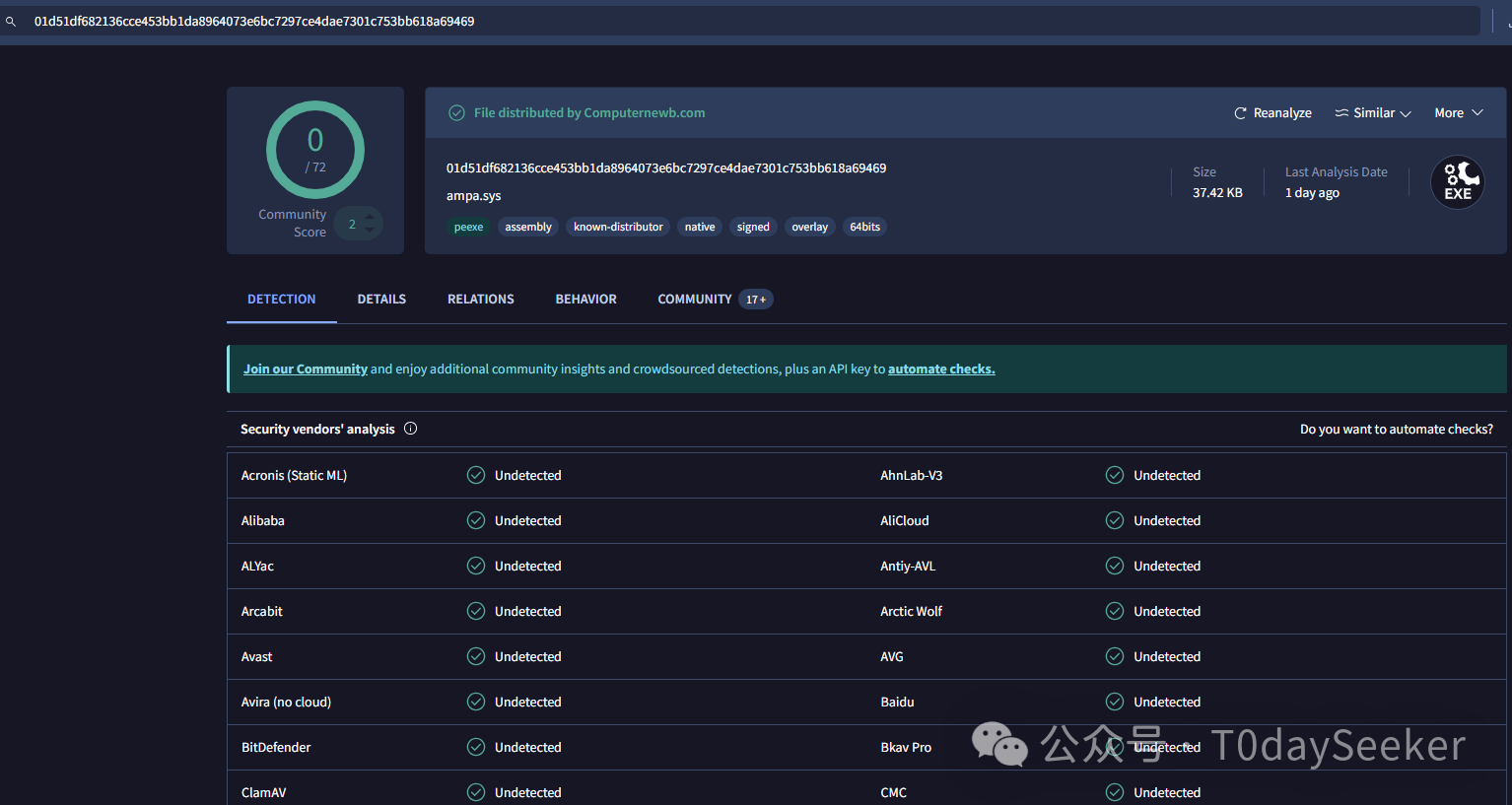
Task: Click the Security vendors' analysis info icon
Action: 411,429
